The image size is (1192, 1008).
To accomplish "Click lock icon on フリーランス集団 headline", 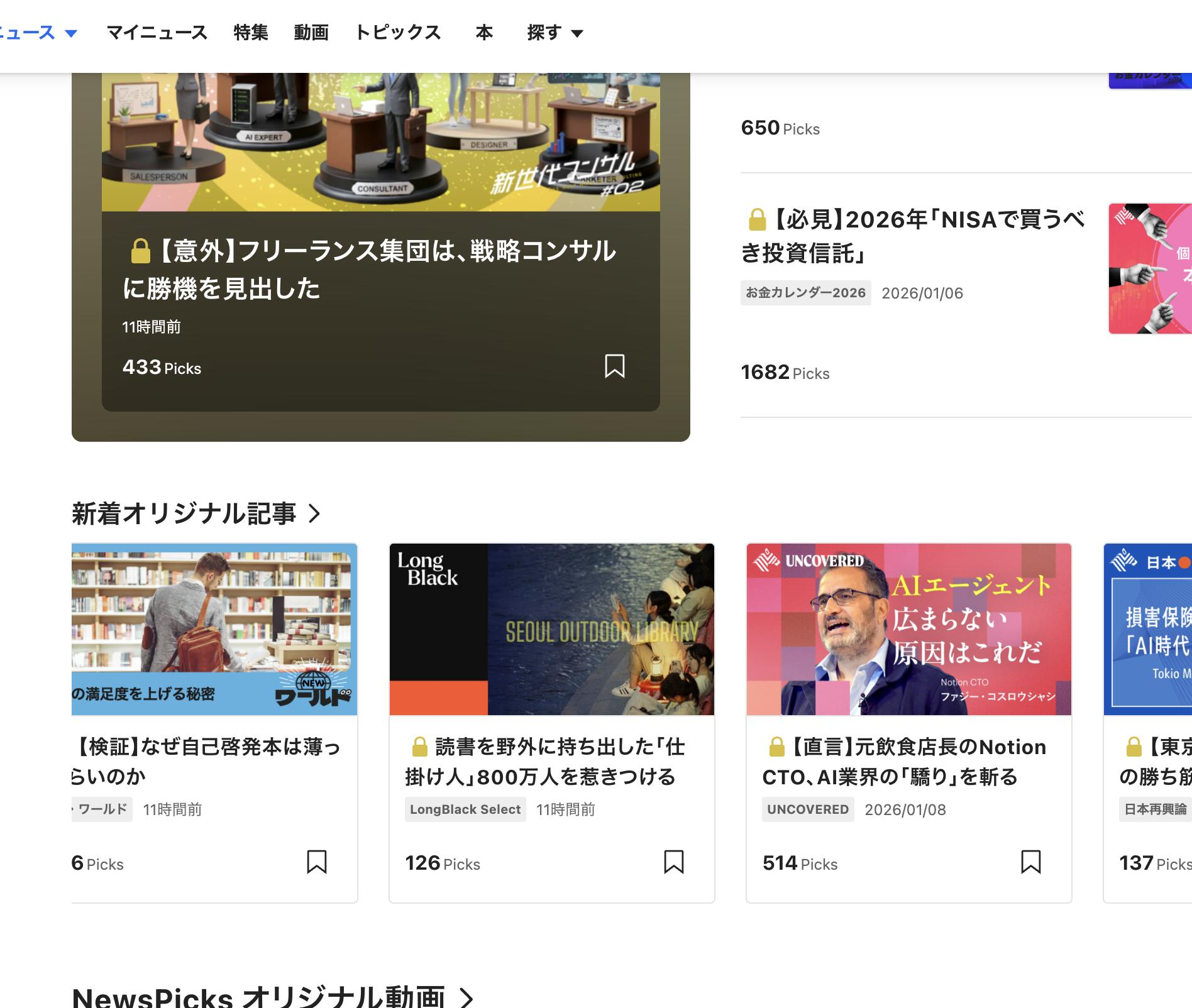I will (140, 251).
